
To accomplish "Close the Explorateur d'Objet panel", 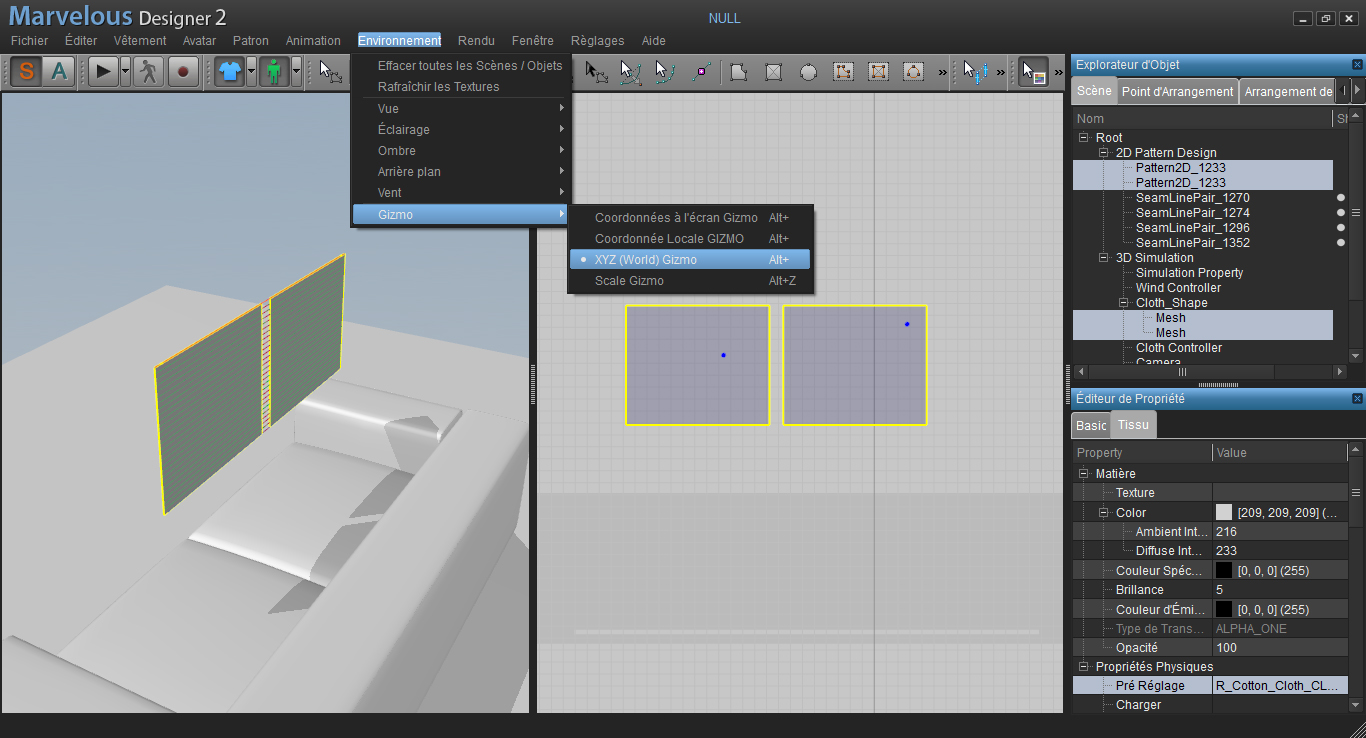I will pos(1357,65).
